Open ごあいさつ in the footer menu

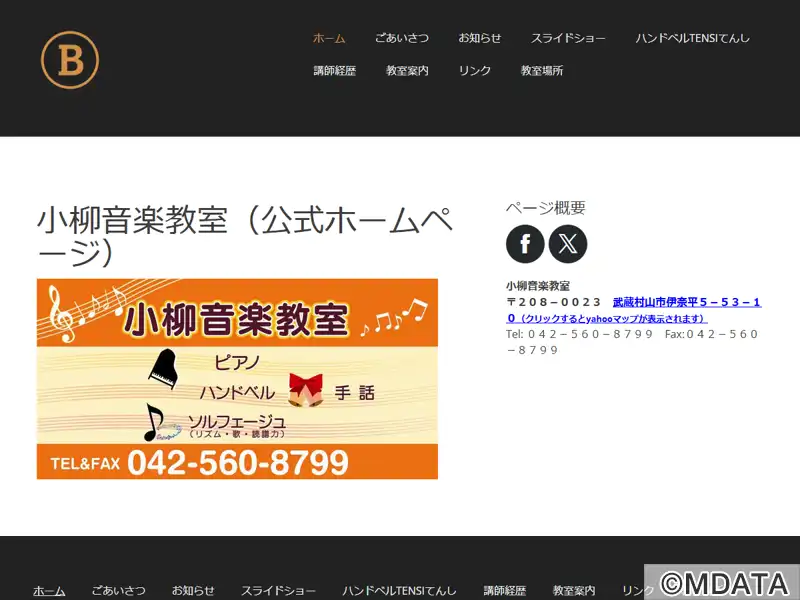tap(118, 590)
